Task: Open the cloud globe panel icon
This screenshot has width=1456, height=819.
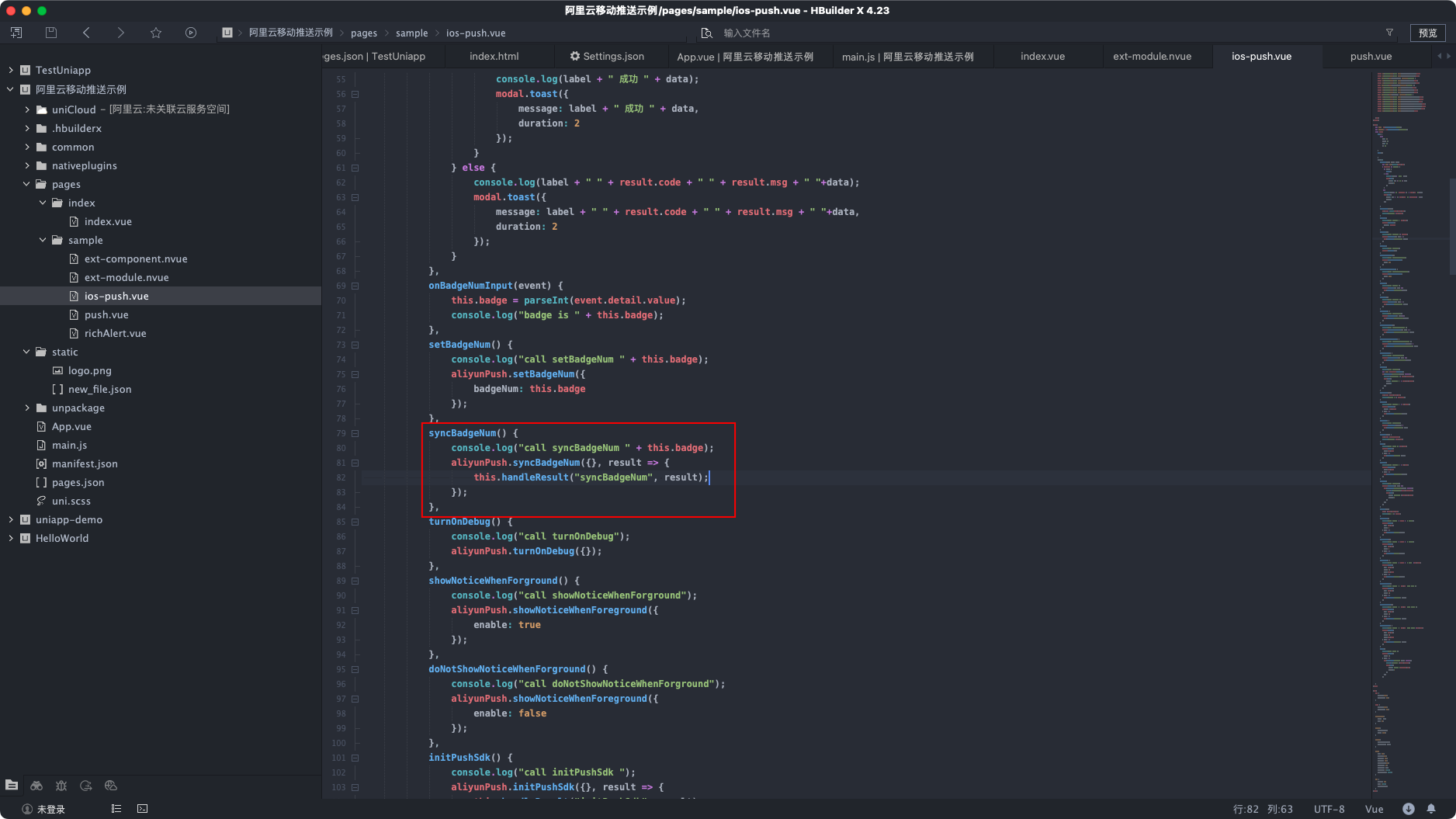Action: pyautogui.click(x=111, y=786)
